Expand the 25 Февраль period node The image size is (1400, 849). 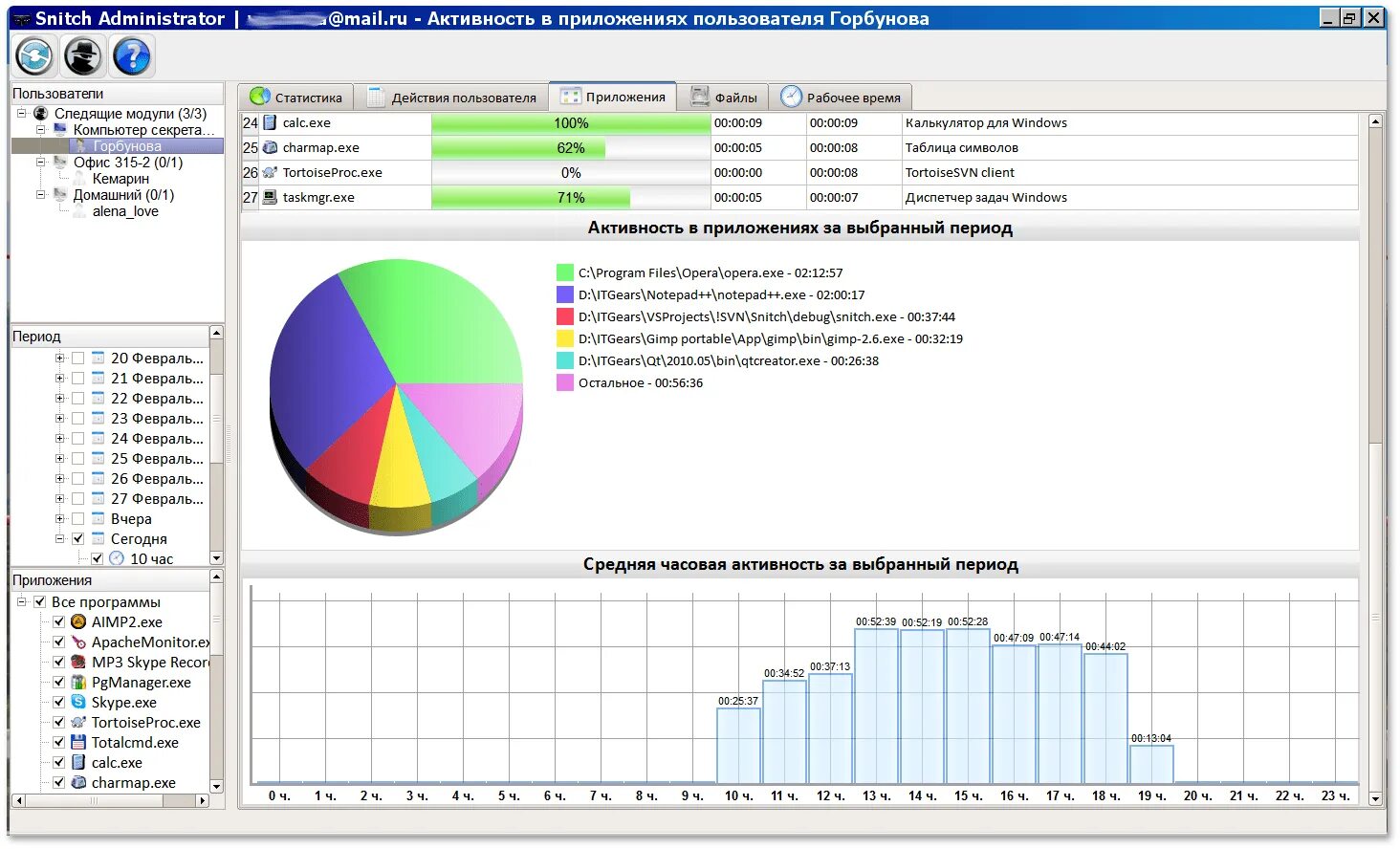tap(59, 458)
